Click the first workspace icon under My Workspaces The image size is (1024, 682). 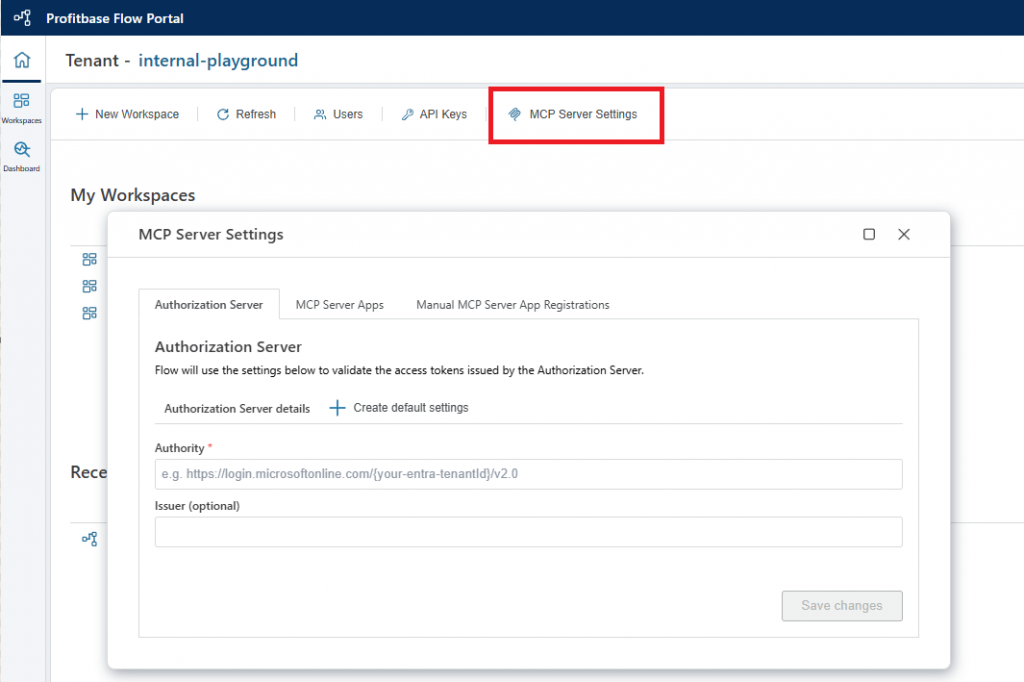[x=89, y=259]
